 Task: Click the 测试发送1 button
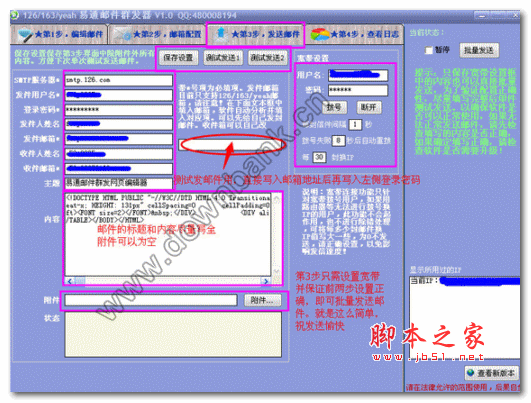(x=223, y=58)
